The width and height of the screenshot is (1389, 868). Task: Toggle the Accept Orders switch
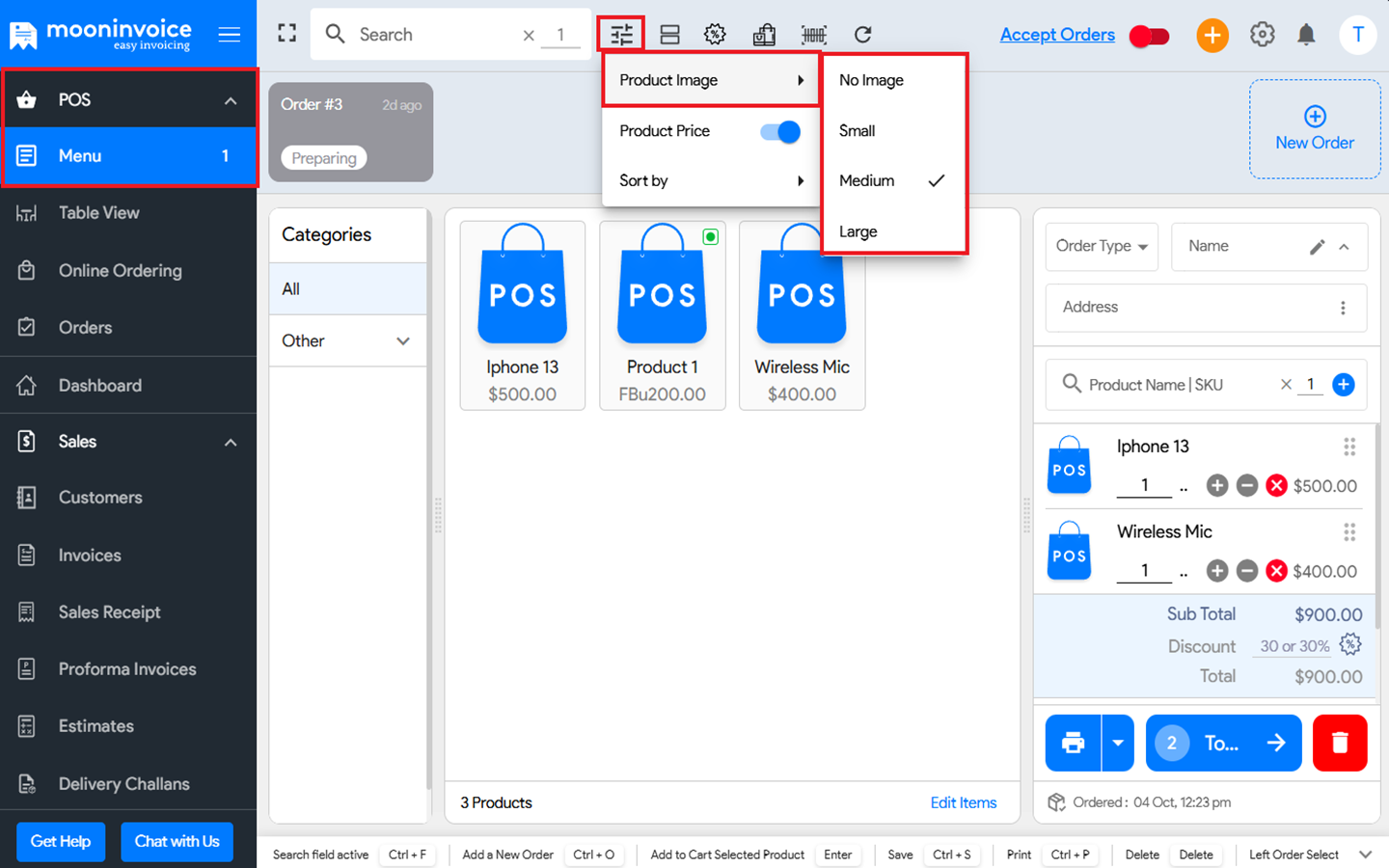click(1149, 36)
